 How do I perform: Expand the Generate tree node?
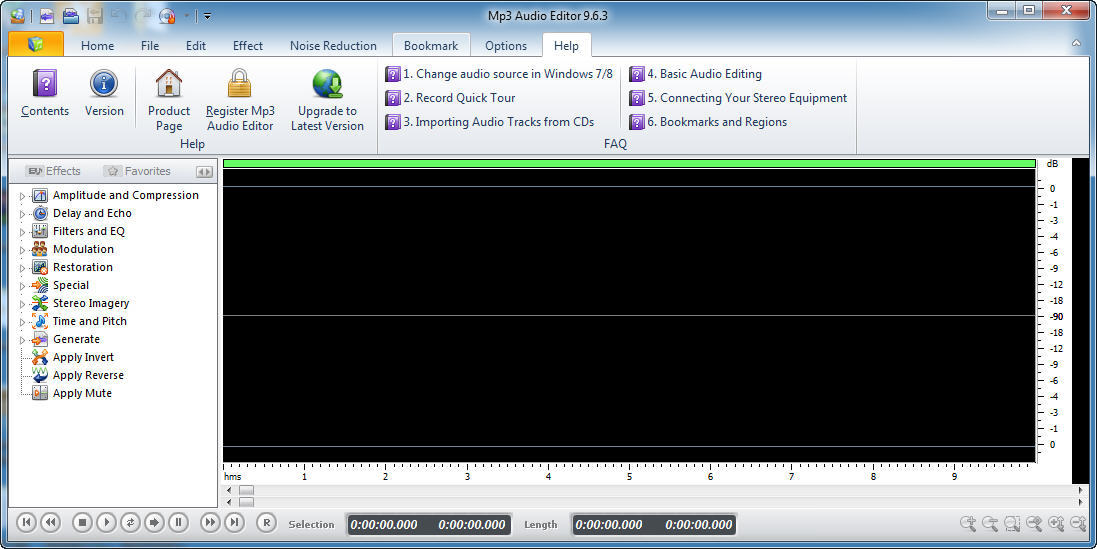pyautogui.click(x=22, y=340)
